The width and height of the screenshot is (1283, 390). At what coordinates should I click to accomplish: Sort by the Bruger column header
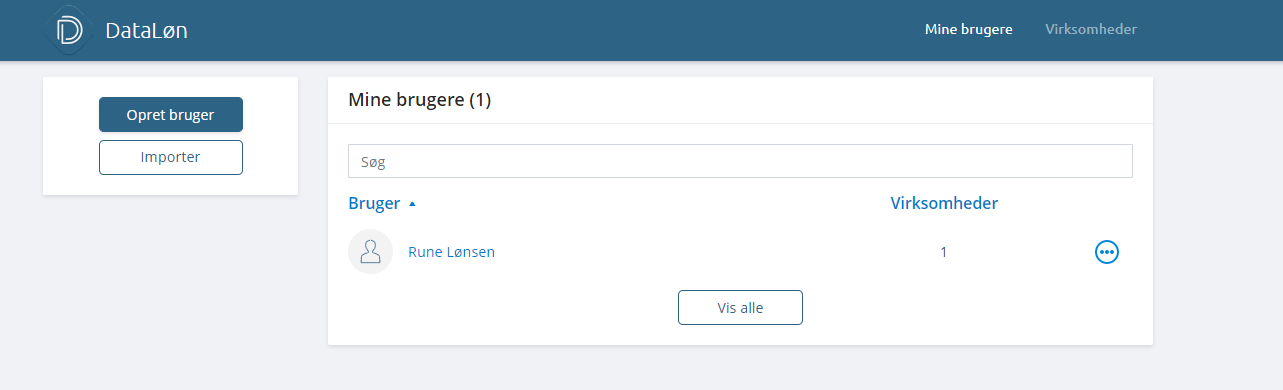[374, 203]
